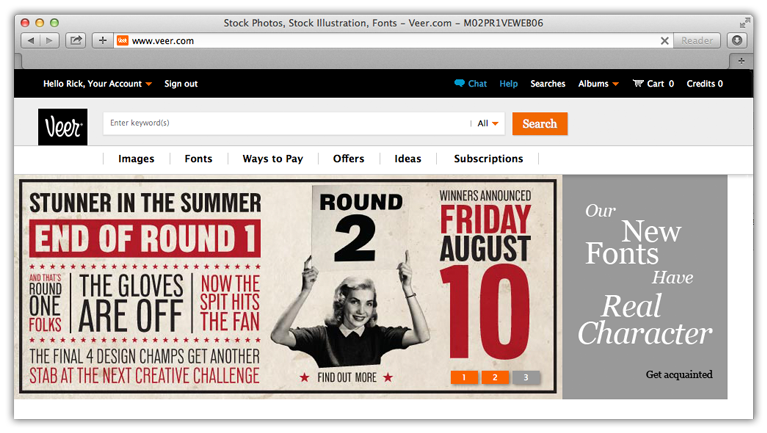Open the Fonts menu item

coord(198,159)
